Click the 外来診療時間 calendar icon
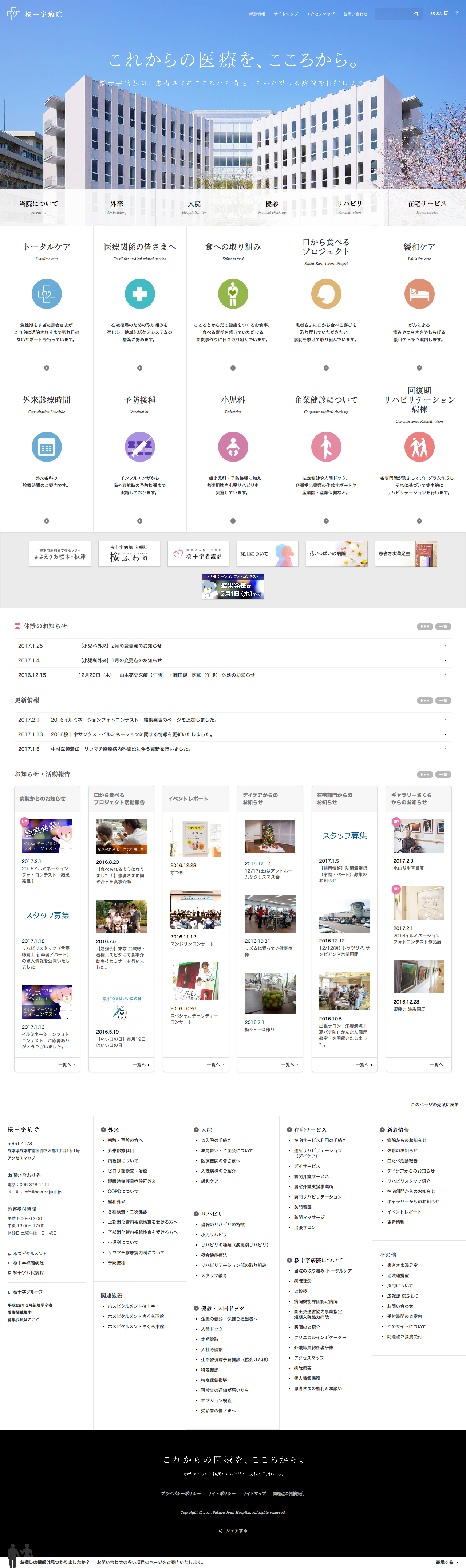466x1568 pixels. (46, 447)
